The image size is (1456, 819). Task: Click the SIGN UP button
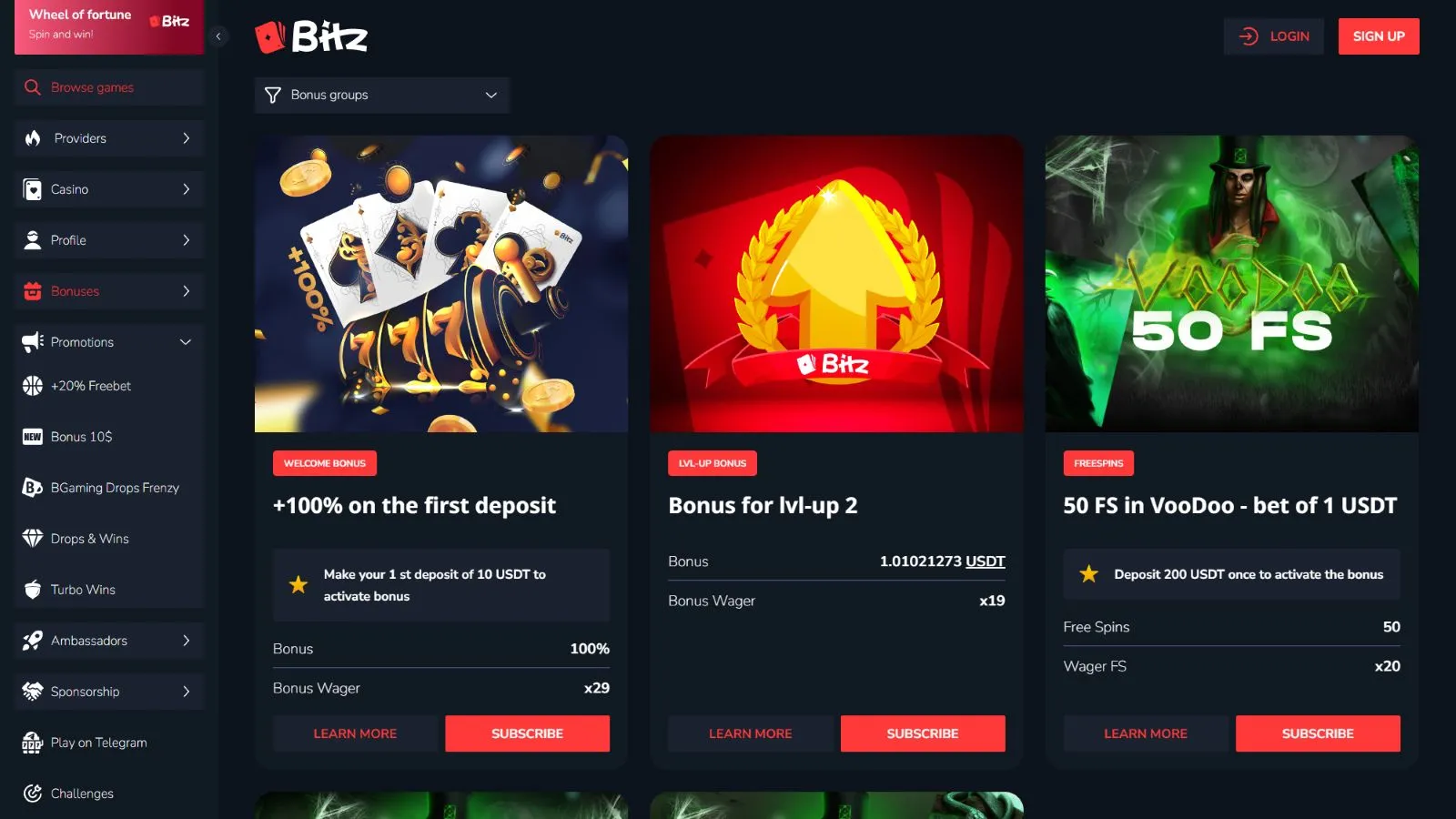pyautogui.click(x=1379, y=36)
